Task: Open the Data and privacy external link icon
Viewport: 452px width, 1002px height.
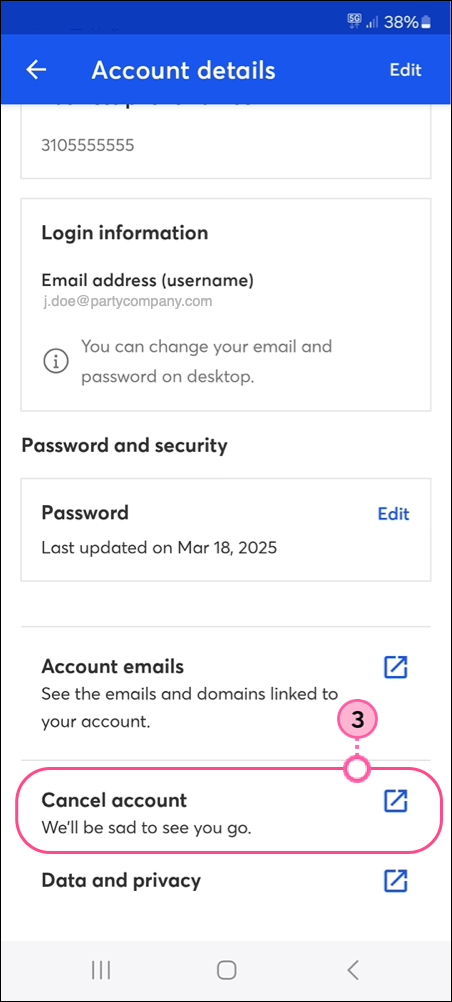Action: [395, 880]
